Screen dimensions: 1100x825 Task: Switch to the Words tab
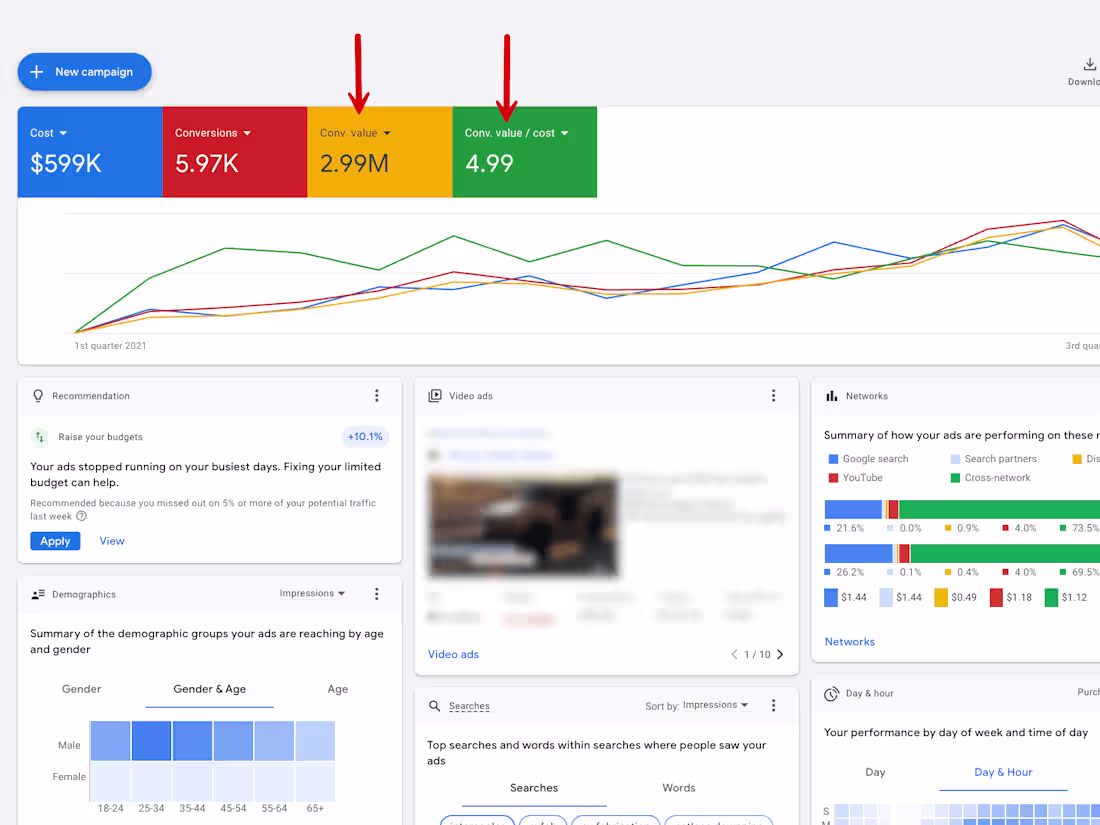click(678, 787)
